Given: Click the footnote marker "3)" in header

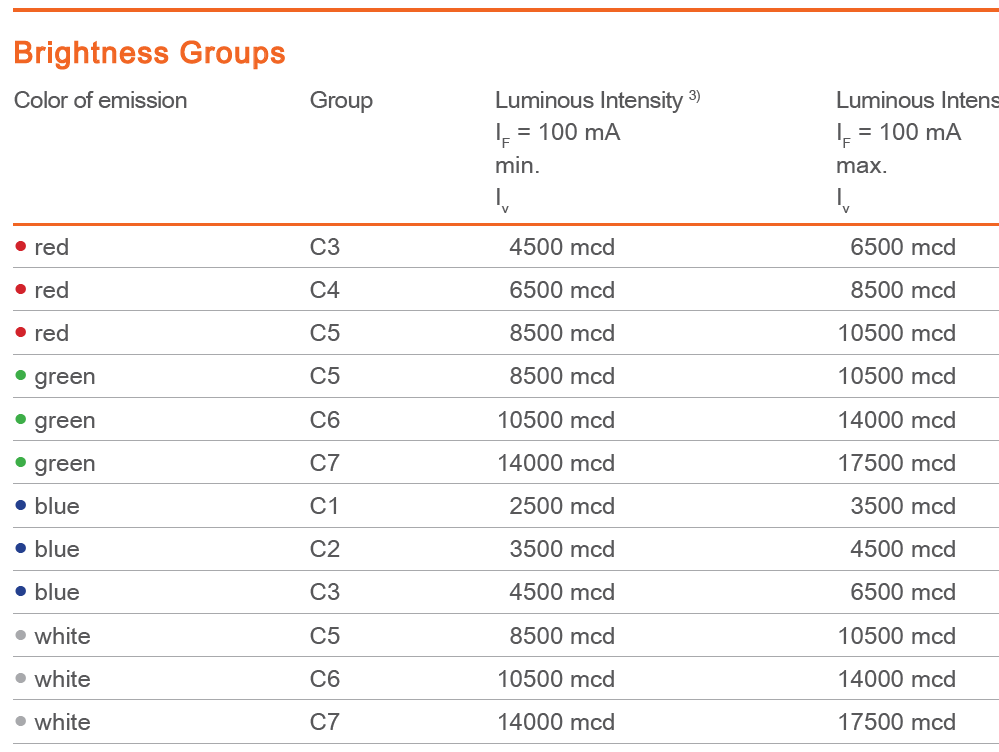Looking at the screenshot, I should (x=694, y=96).
